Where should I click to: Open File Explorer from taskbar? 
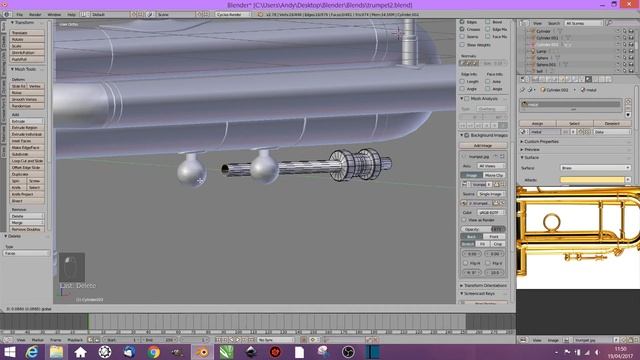coord(56,352)
